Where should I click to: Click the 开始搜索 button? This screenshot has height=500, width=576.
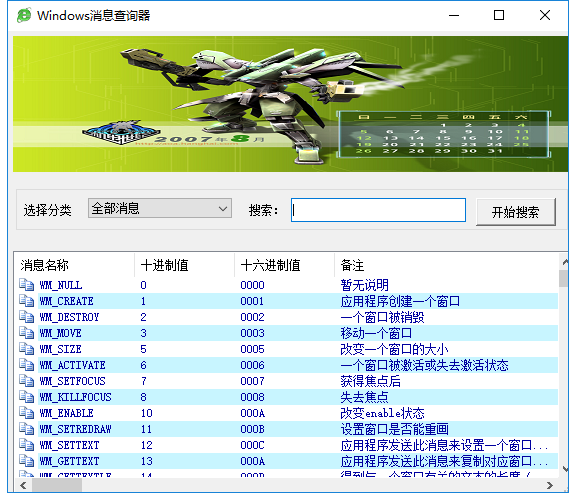click(515, 212)
